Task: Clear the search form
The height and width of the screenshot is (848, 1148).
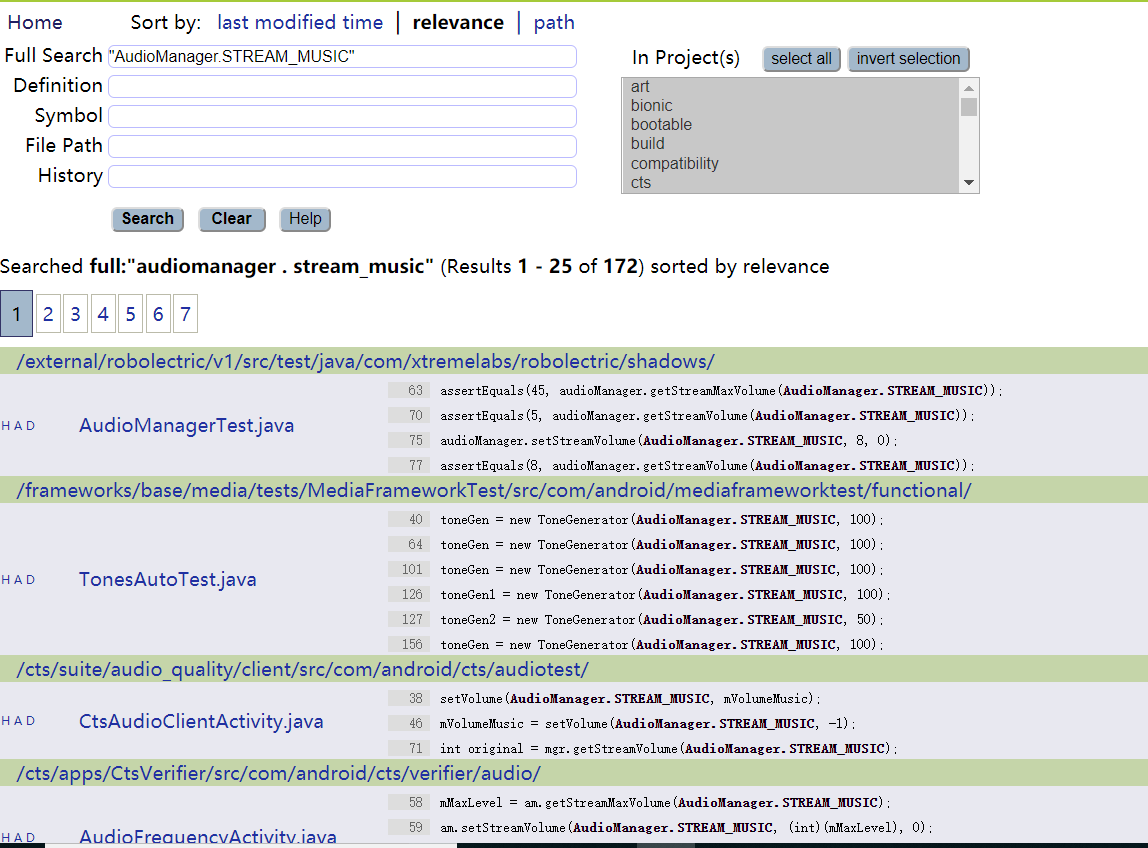Action: pyautogui.click(x=231, y=219)
